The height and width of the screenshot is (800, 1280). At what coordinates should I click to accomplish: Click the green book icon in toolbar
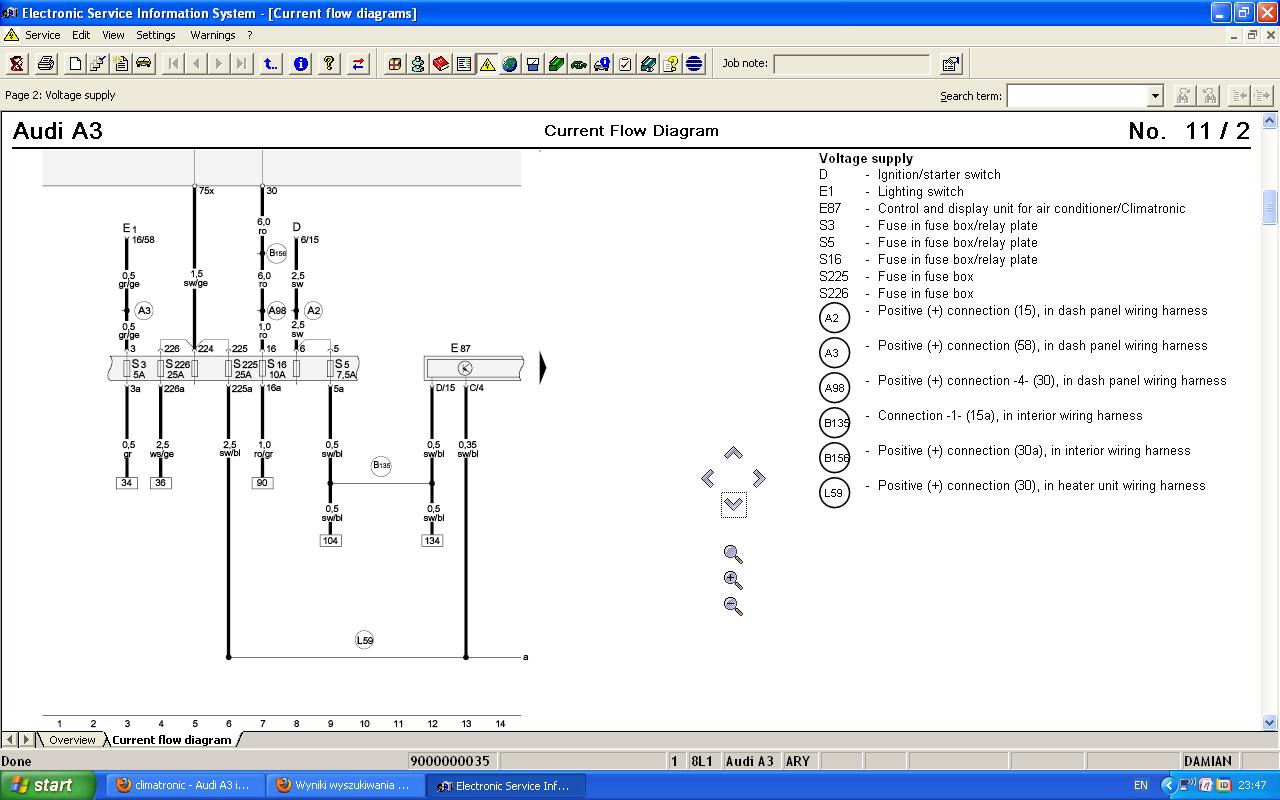(x=556, y=64)
